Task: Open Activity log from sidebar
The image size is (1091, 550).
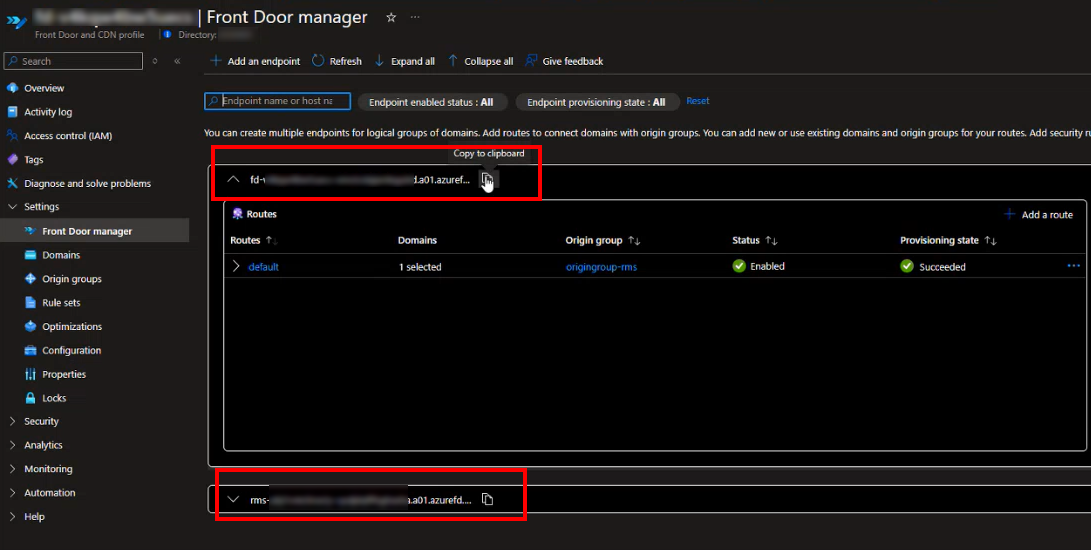Action: click(x=47, y=112)
